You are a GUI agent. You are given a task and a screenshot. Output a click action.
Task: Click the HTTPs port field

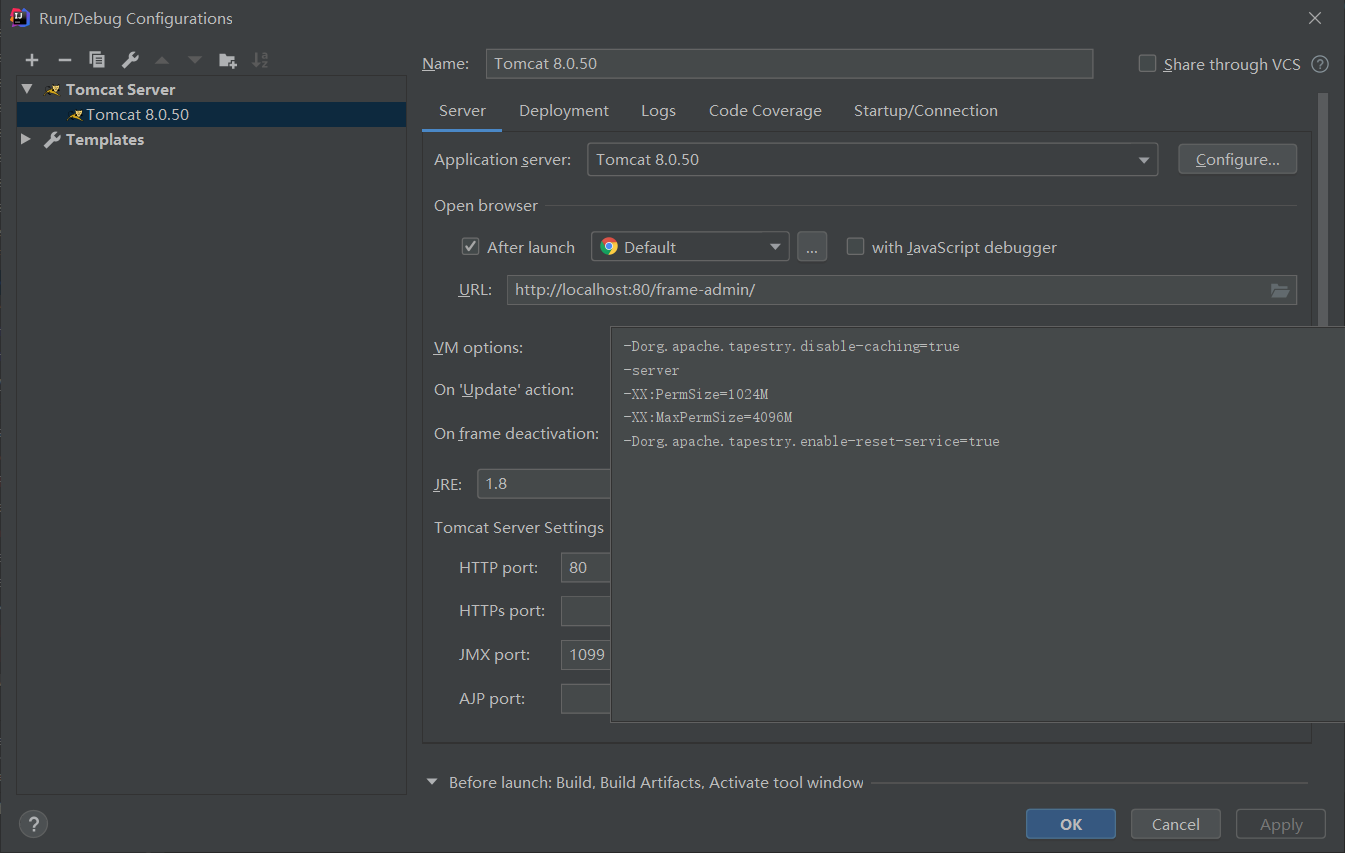point(586,610)
